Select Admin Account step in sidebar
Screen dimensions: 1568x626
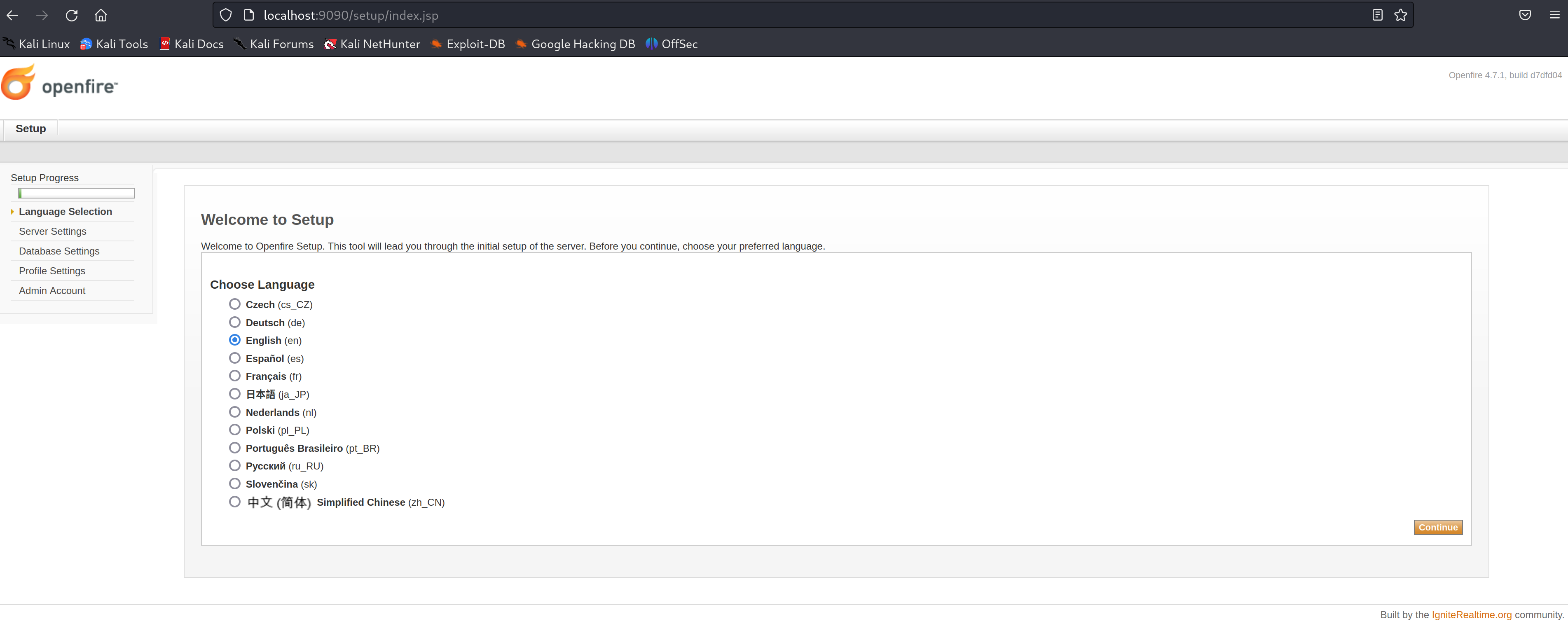point(52,291)
